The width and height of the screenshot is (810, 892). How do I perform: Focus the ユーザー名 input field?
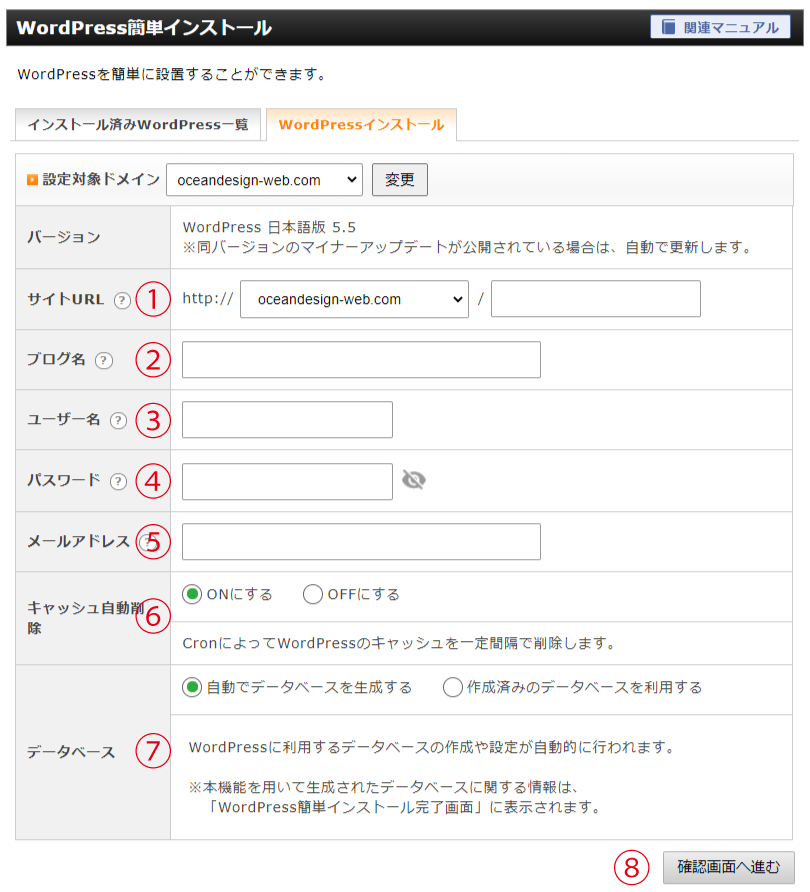(287, 420)
